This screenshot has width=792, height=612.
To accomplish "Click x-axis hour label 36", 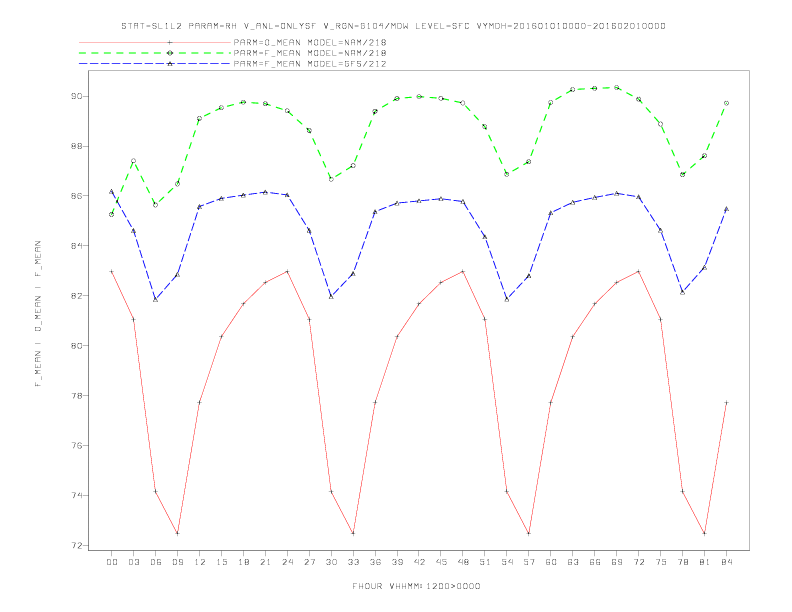I will click(x=375, y=562).
